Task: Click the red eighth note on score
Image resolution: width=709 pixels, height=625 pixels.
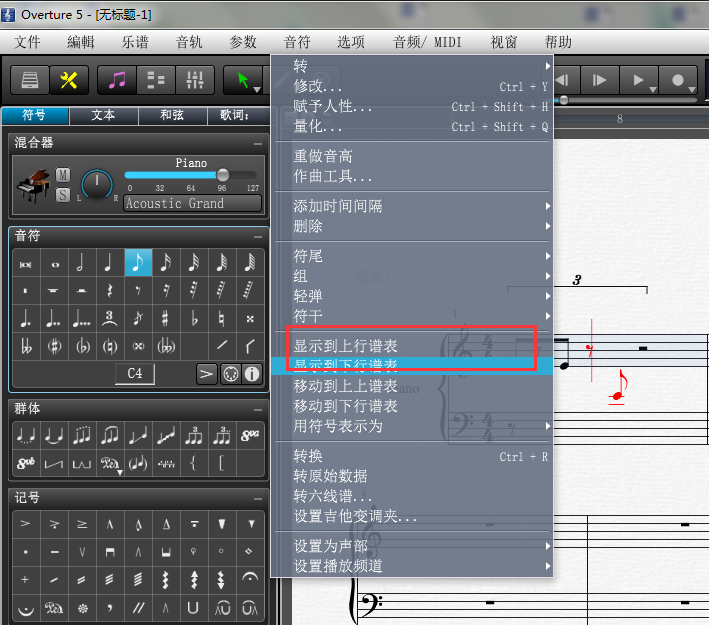Action: click(x=619, y=387)
